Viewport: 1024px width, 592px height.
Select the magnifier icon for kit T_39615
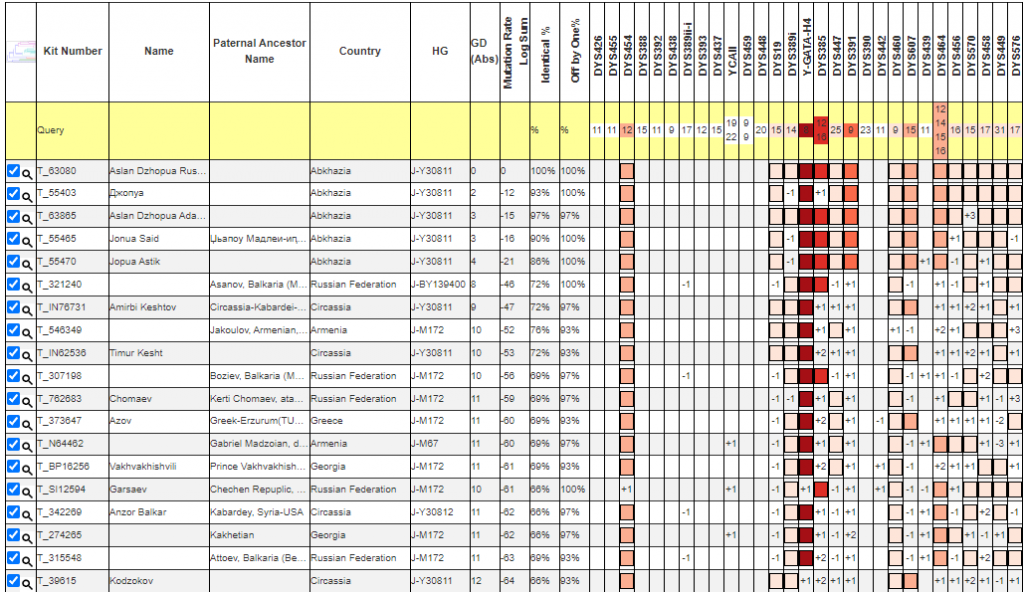coord(28,582)
